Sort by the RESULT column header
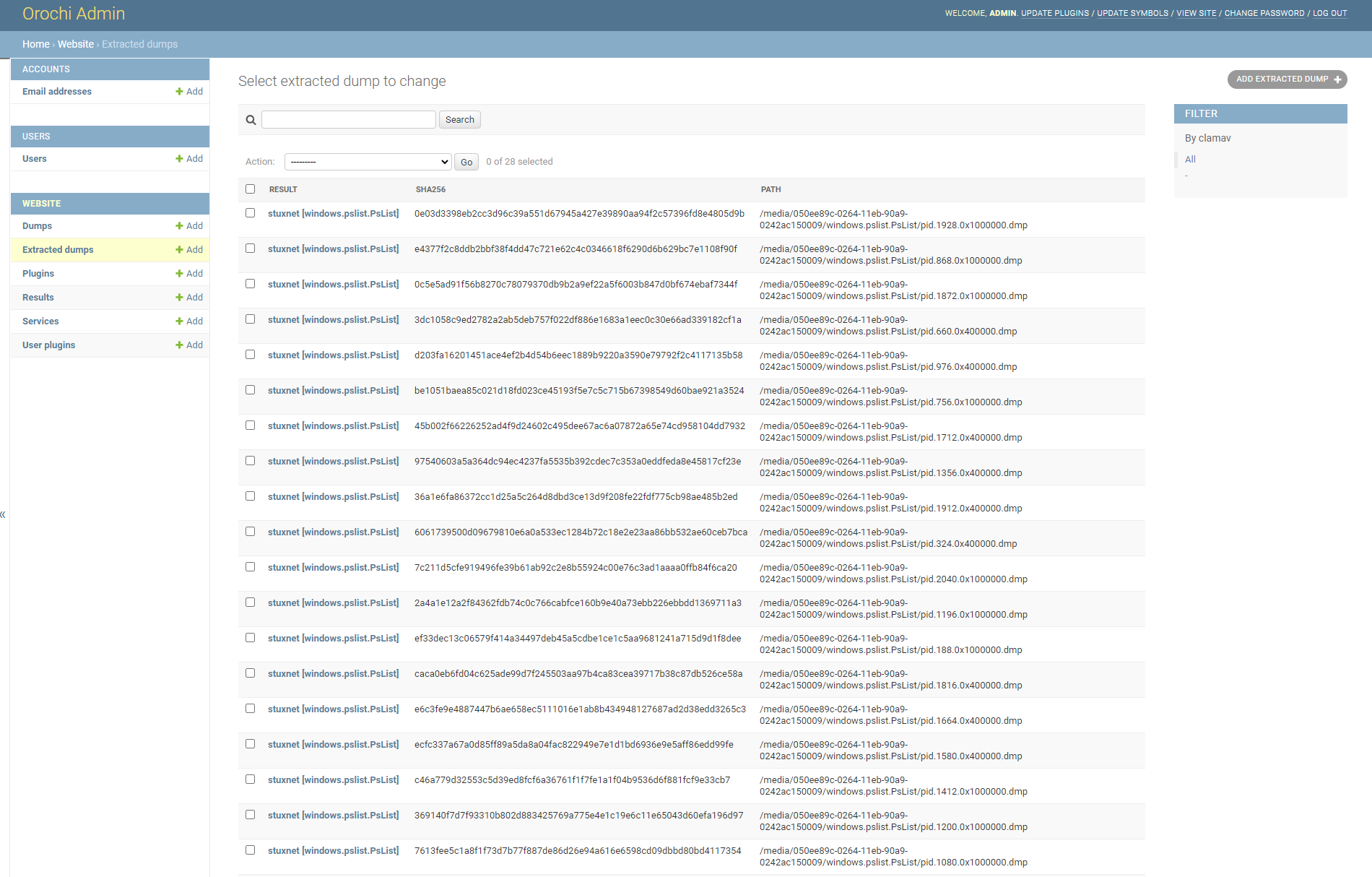1372x877 pixels. pos(283,189)
